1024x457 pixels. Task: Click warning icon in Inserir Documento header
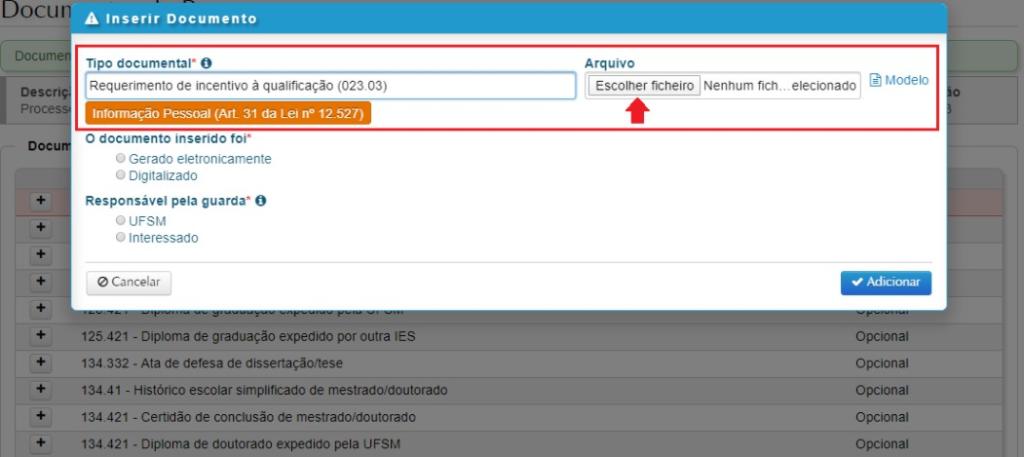91,19
